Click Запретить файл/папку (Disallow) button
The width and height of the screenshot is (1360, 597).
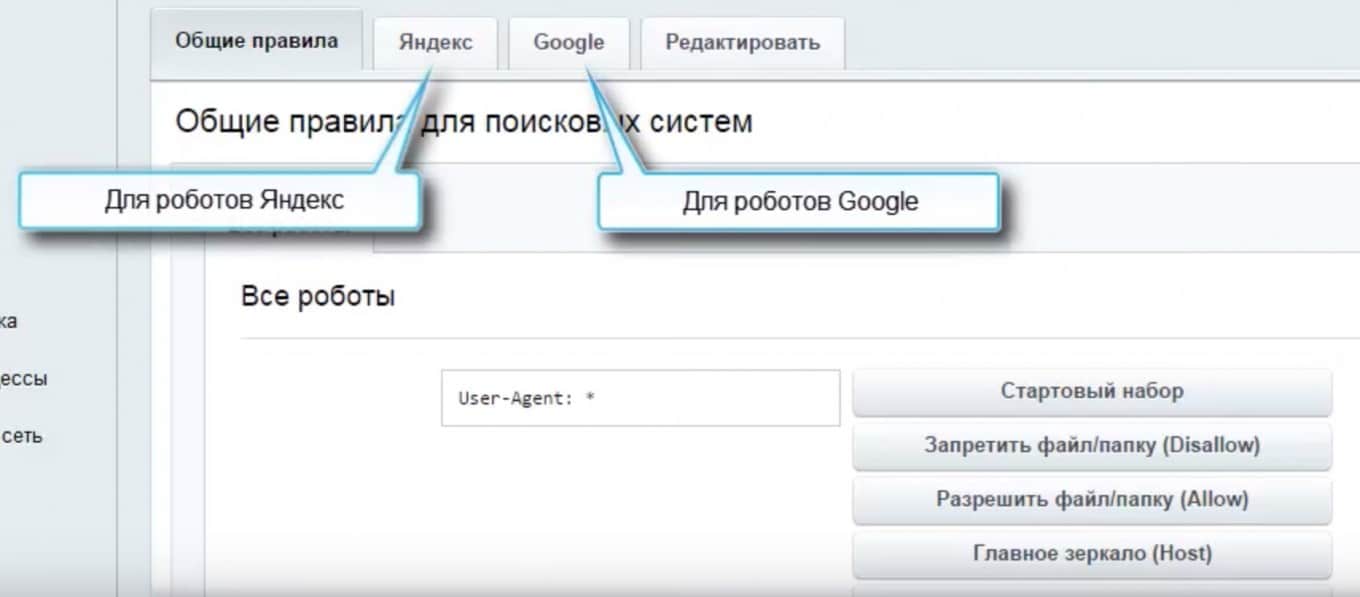[1091, 445]
